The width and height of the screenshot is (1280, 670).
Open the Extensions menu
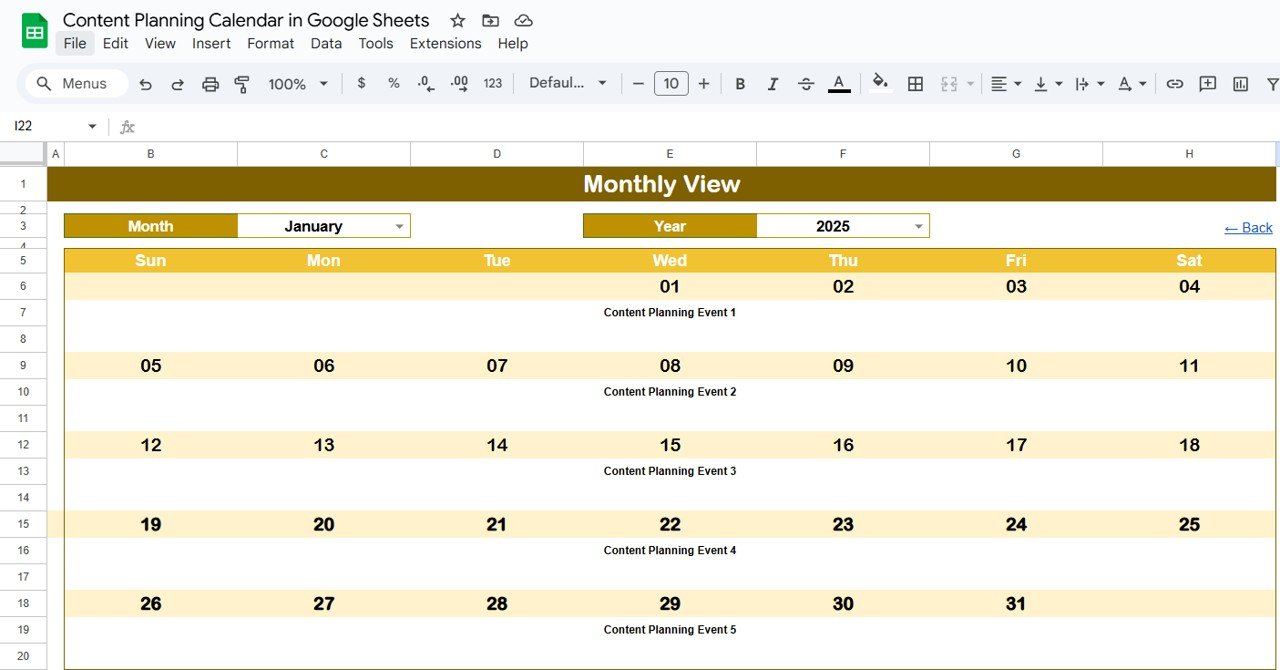[x=445, y=43]
